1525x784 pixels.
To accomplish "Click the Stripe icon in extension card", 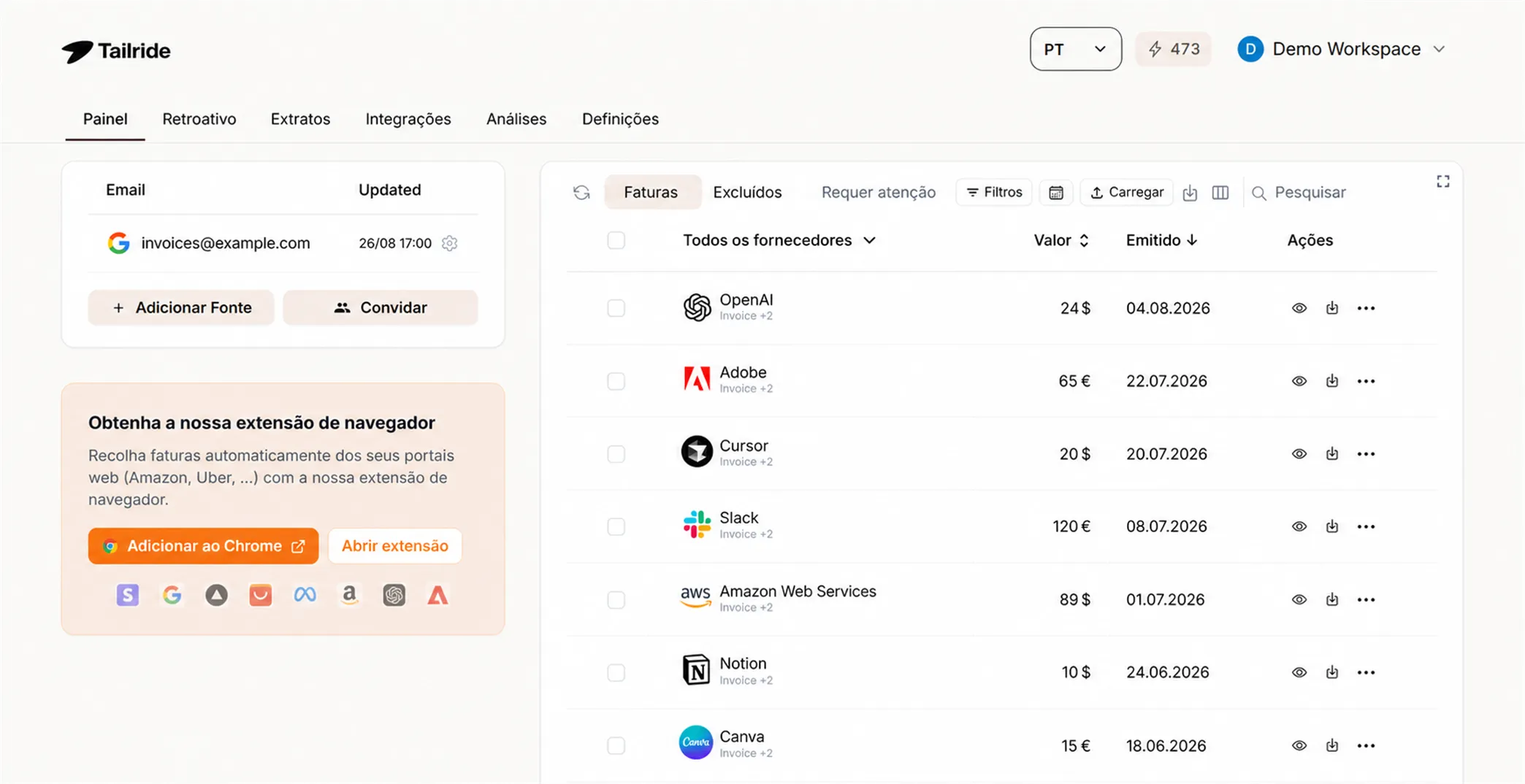I will [128, 595].
